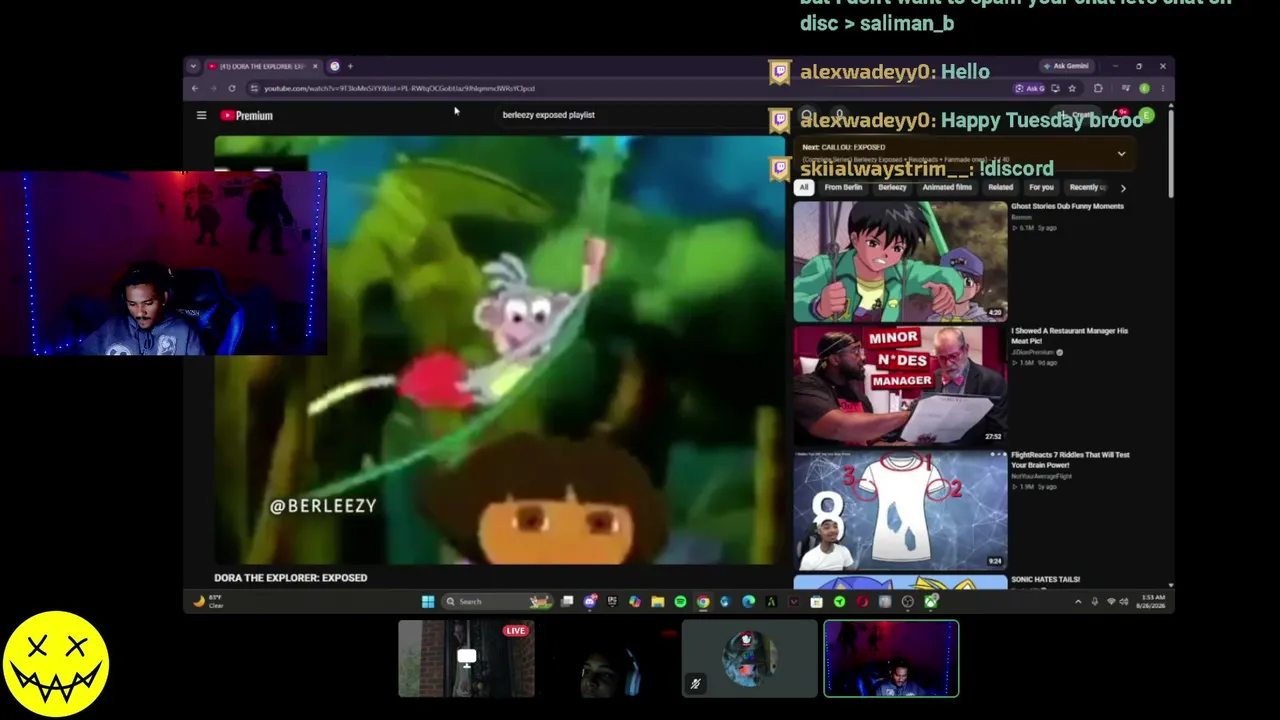Open Spotify from the taskbar
The image size is (1280, 720).
click(680, 601)
